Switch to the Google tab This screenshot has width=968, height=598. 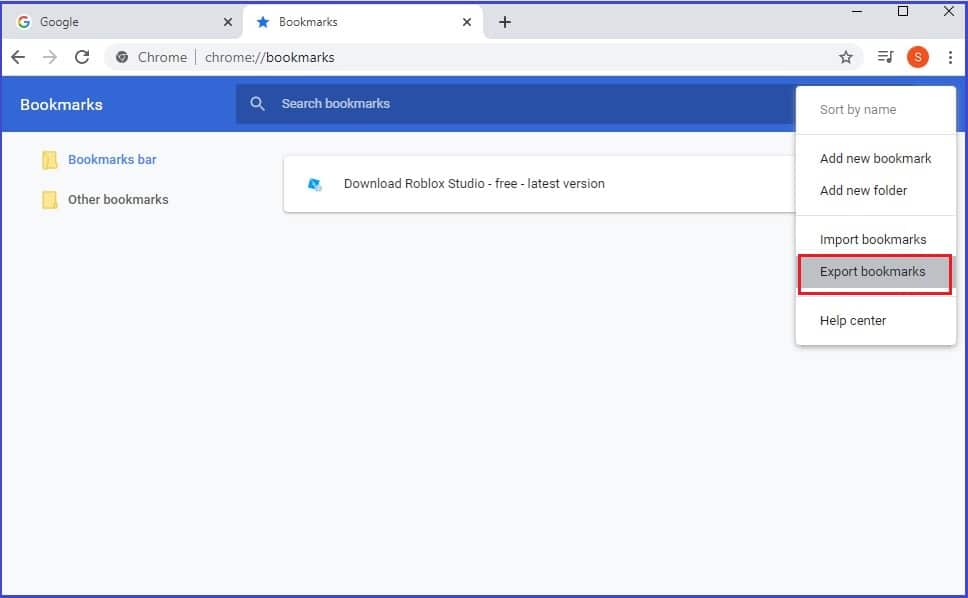[x=120, y=21]
